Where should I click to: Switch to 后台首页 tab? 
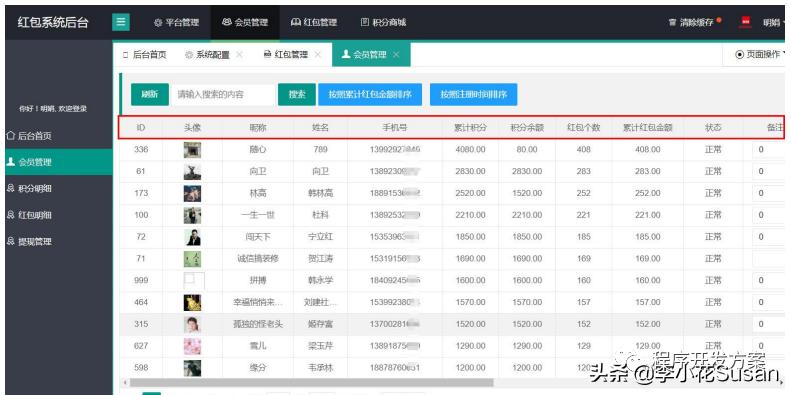click(x=145, y=55)
